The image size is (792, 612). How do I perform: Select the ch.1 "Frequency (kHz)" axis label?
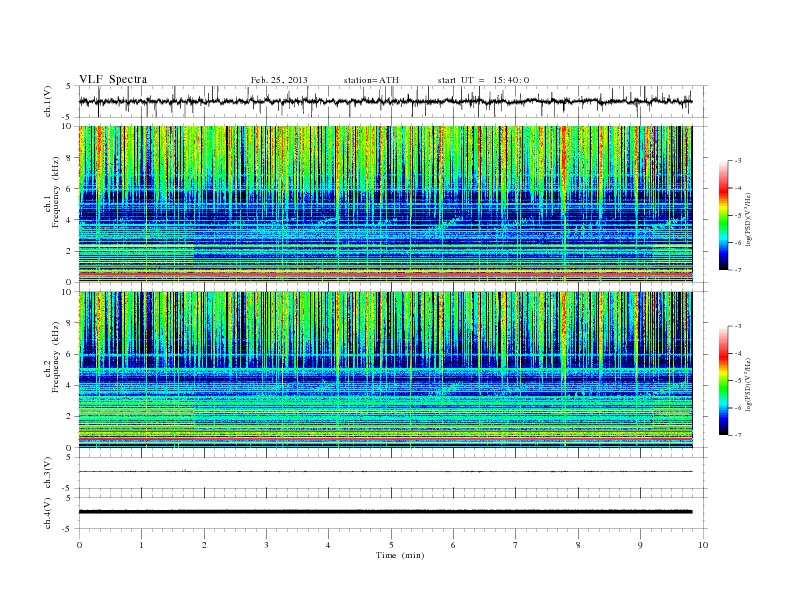click(55, 192)
